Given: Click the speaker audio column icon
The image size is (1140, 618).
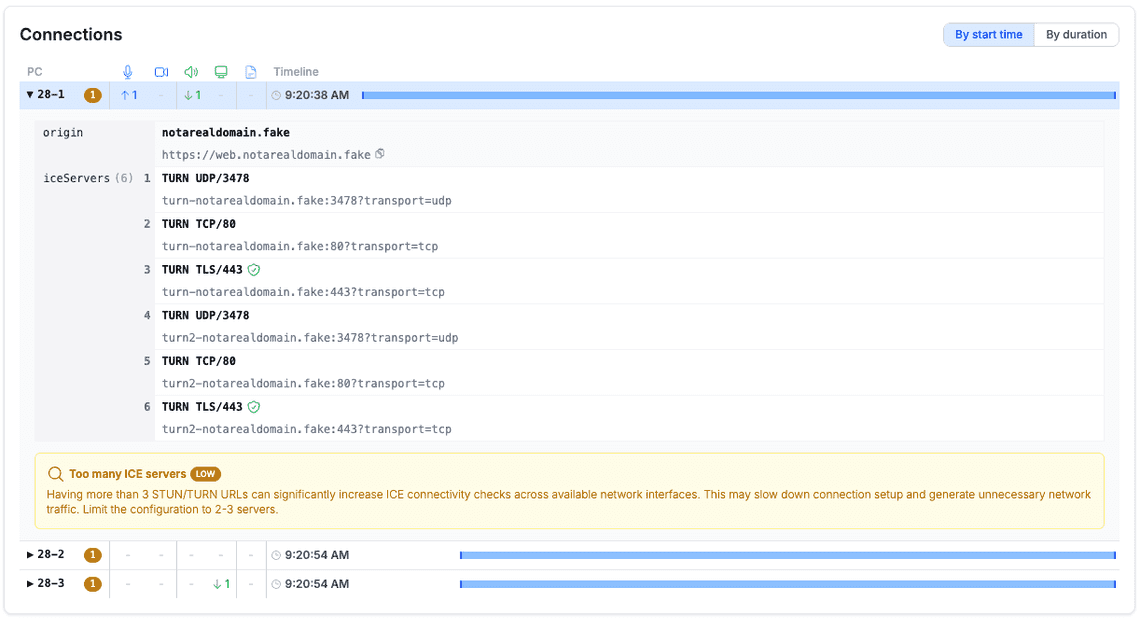Looking at the screenshot, I should (x=191, y=72).
